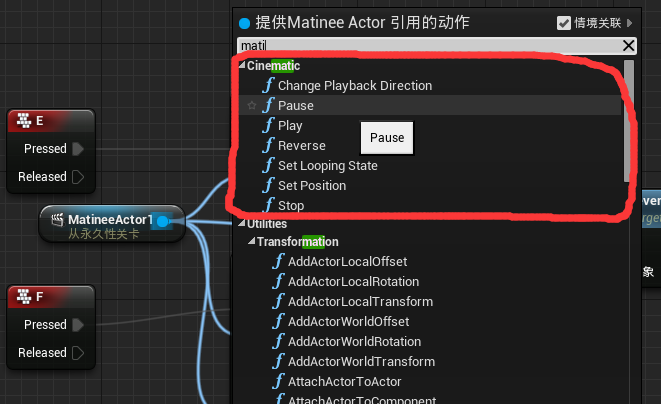This screenshot has width=661, height=404.
Task: Click function icon beside Set Position
Action: pos(268,185)
